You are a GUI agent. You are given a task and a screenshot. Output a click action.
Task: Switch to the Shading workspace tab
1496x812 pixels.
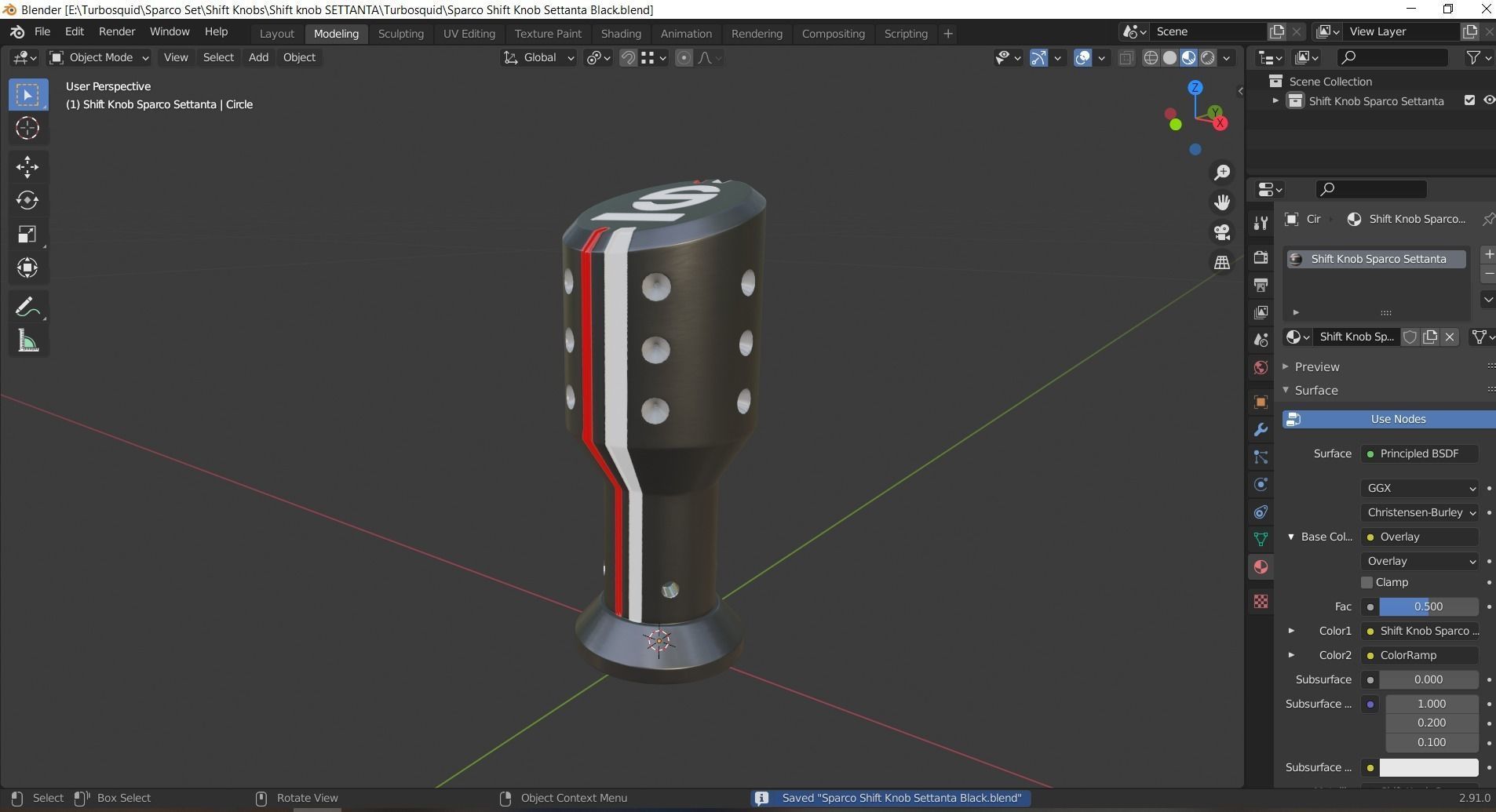tap(621, 34)
